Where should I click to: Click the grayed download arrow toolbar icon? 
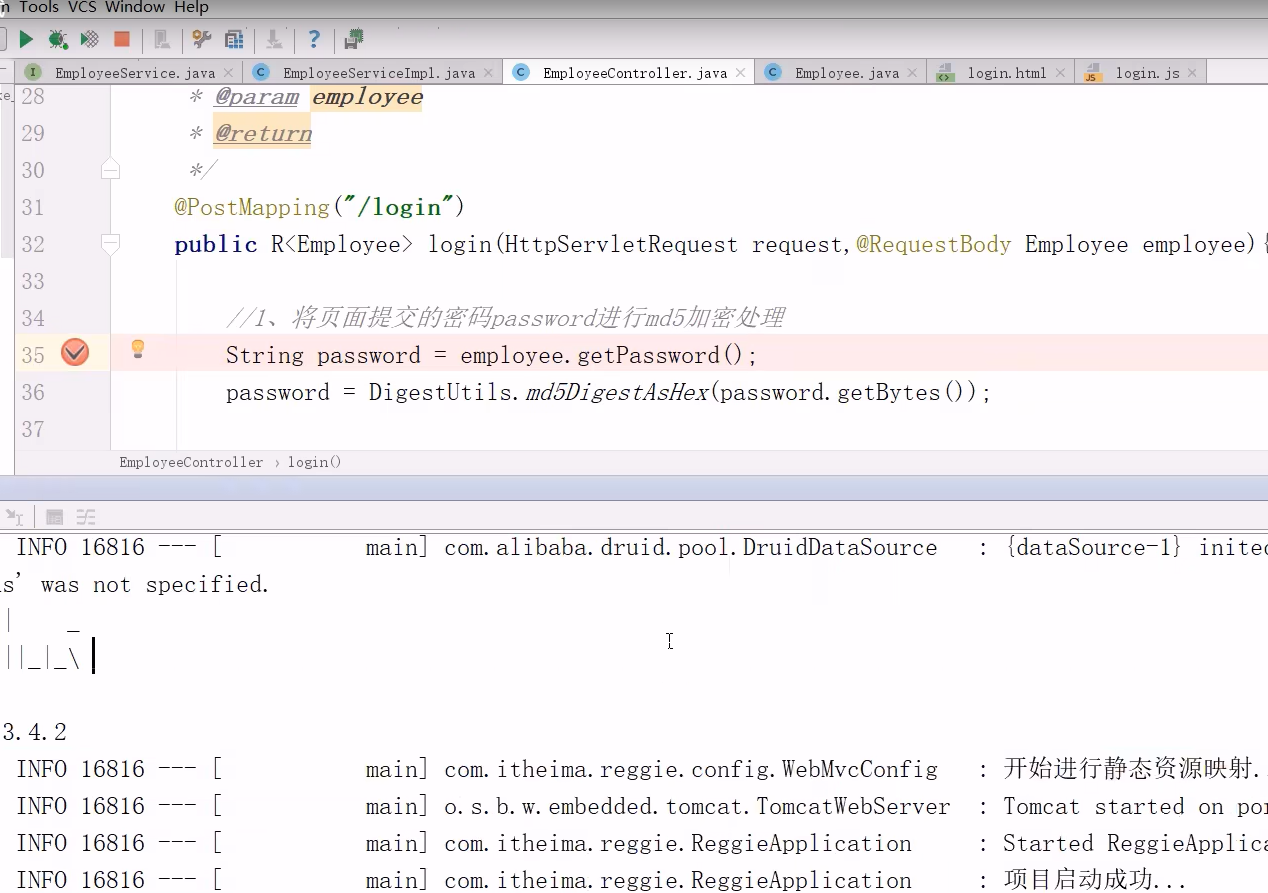point(273,39)
